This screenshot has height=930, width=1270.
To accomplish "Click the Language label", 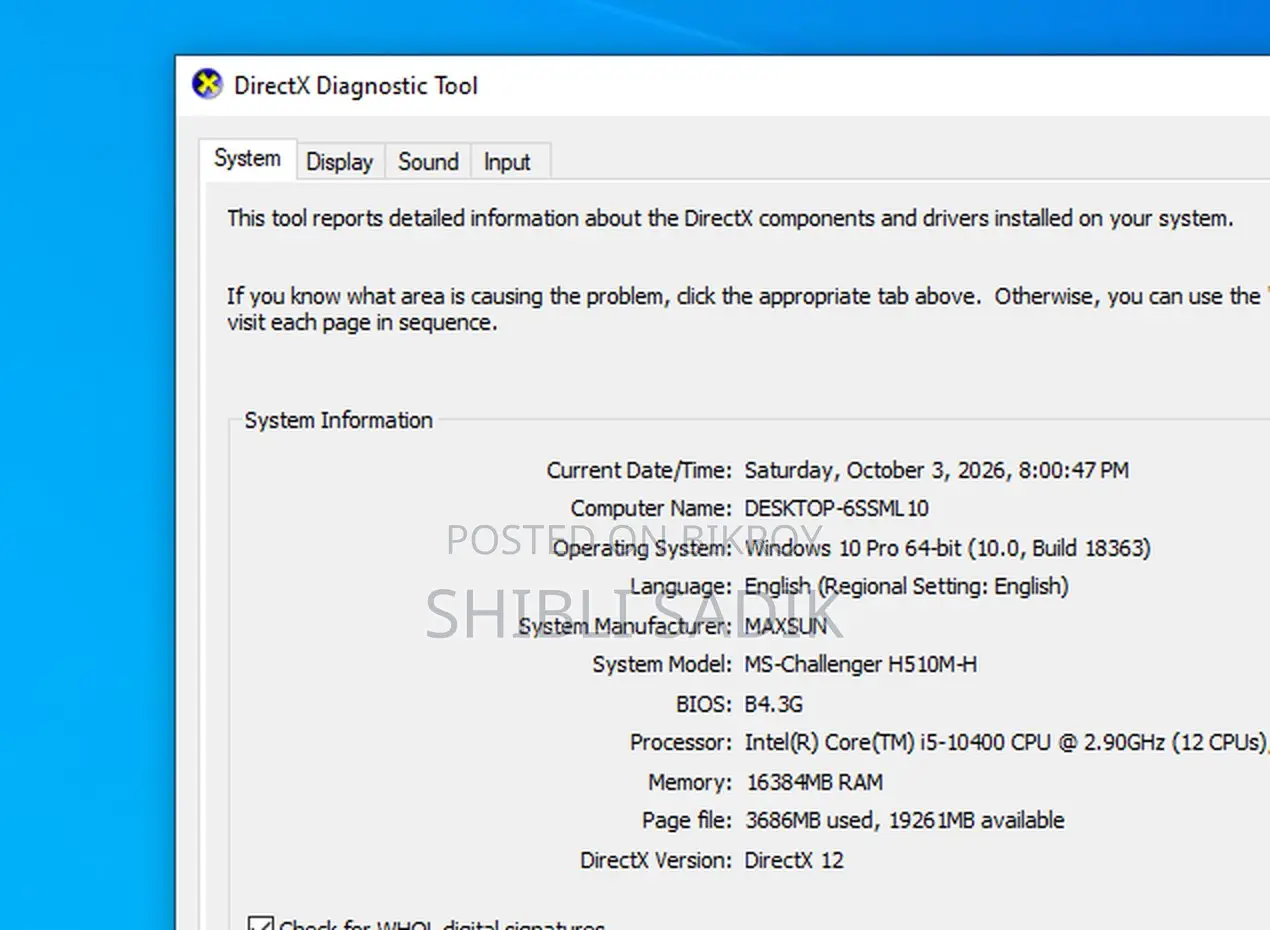I will click(681, 587).
